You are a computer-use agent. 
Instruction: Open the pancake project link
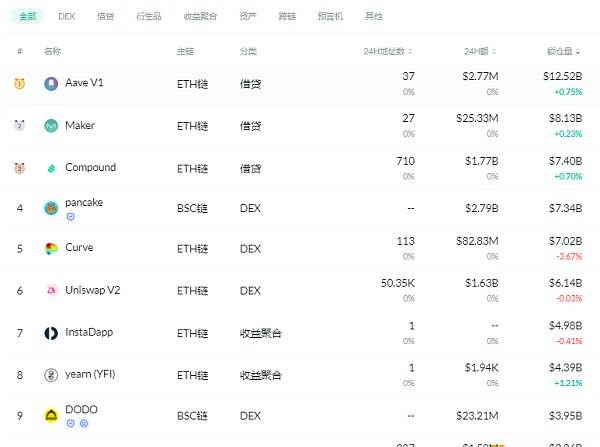(x=84, y=202)
